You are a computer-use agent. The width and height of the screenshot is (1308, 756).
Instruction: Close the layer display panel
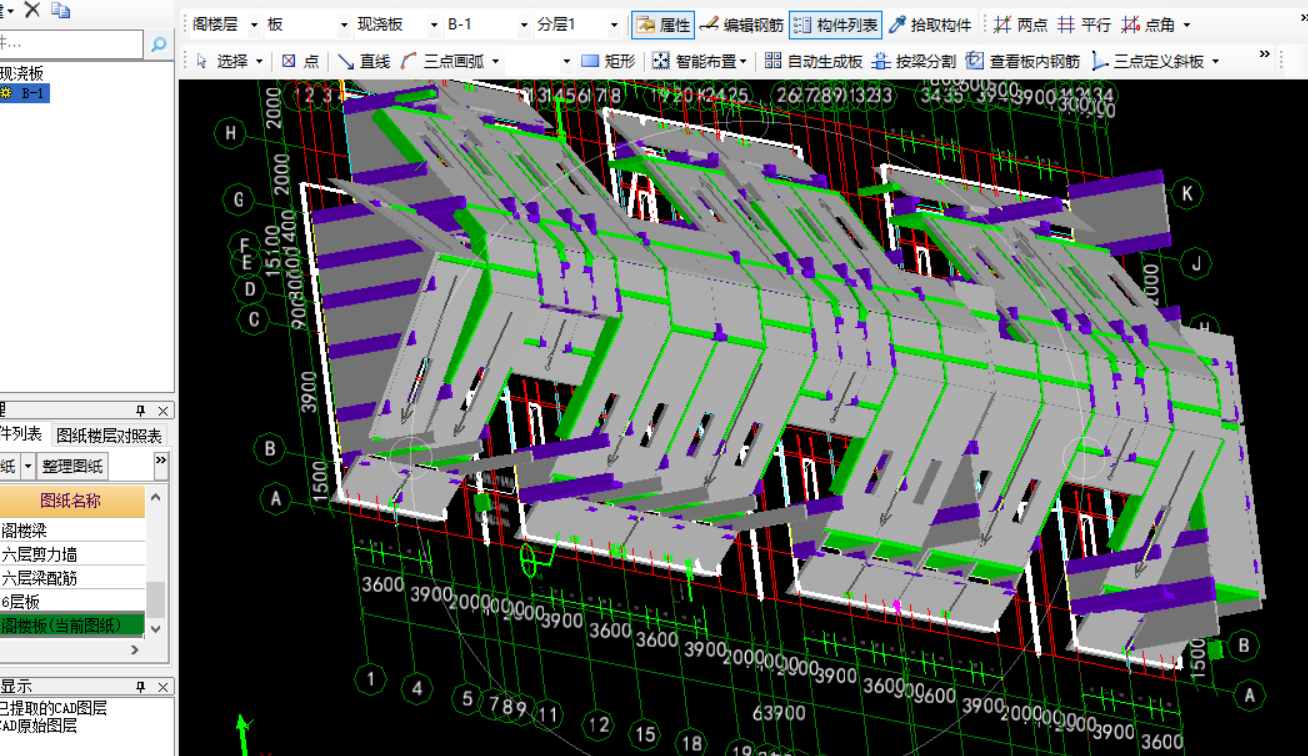(163, 687)
